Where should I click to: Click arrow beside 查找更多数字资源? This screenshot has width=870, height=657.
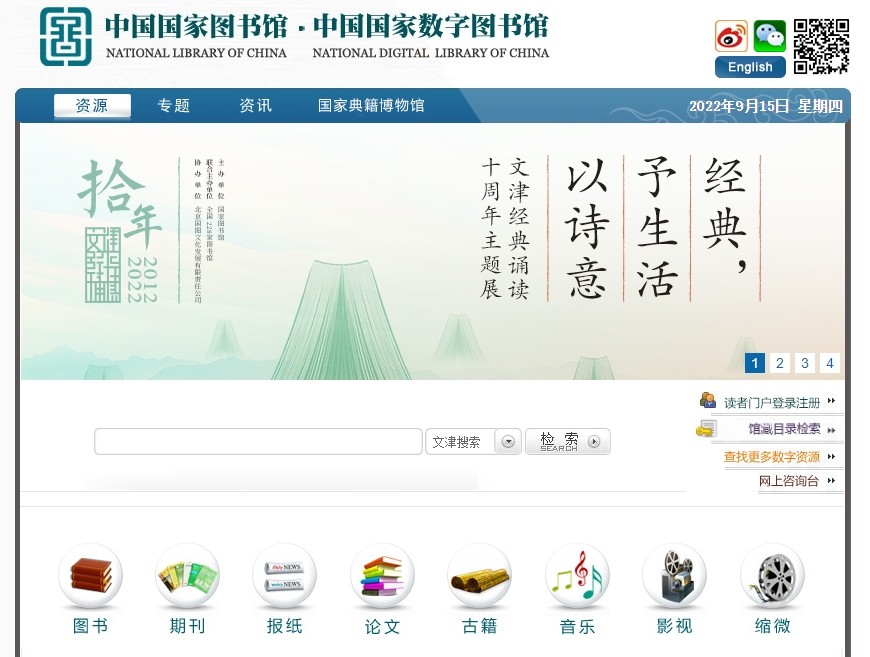tap(831, 457)
